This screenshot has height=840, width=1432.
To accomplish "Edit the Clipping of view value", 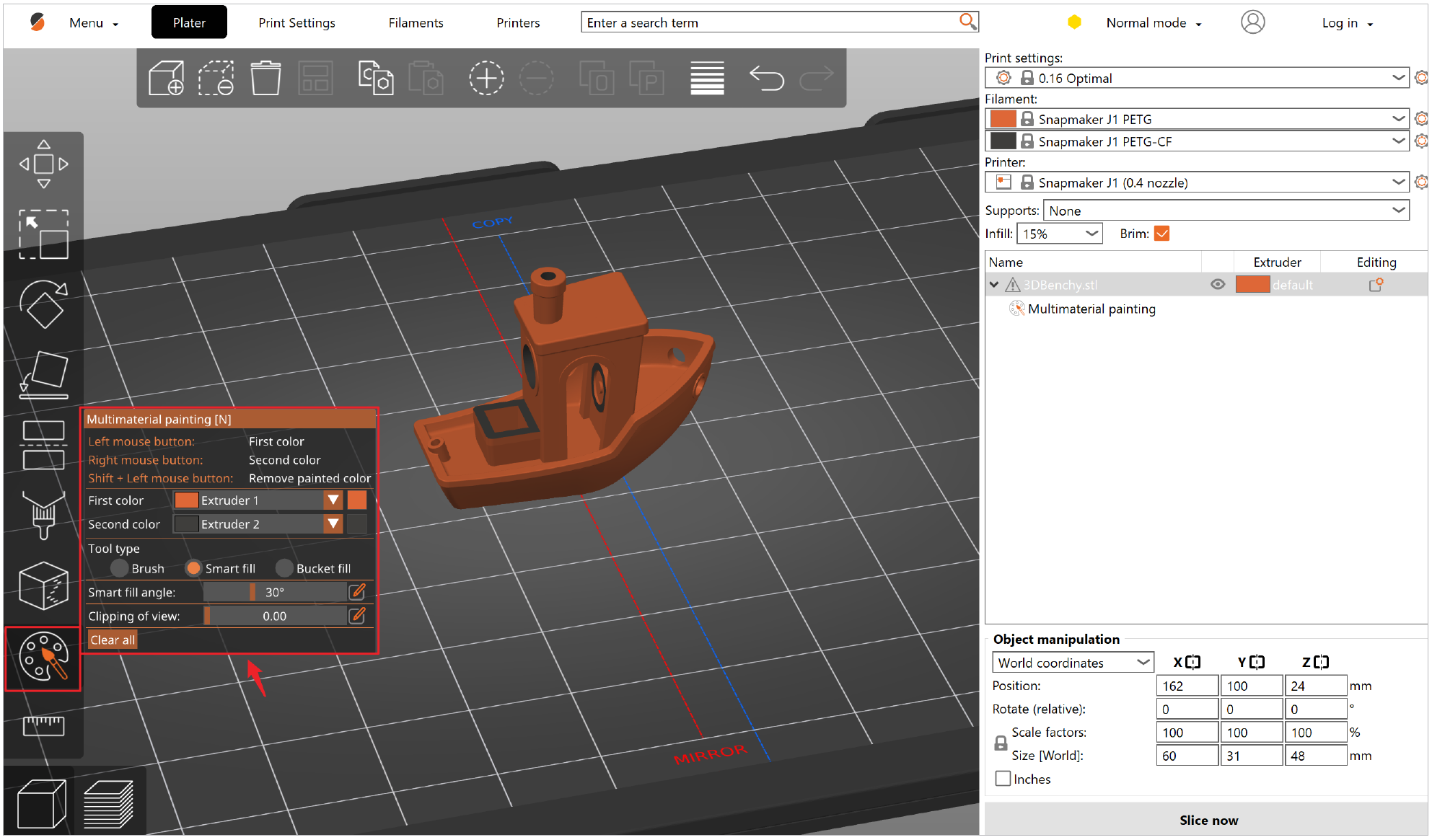I will click(357, 616).
